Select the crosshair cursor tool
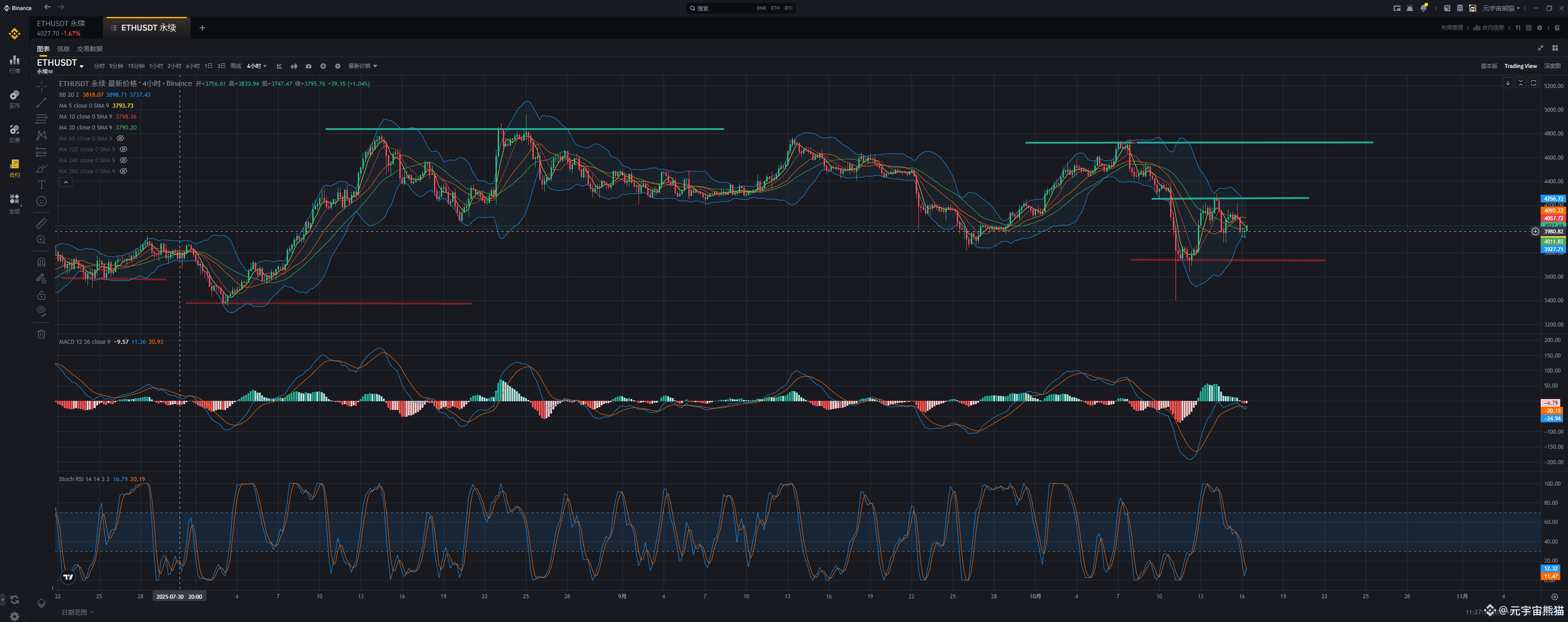This screenshot has width=1568, height=622. (41, 86)
